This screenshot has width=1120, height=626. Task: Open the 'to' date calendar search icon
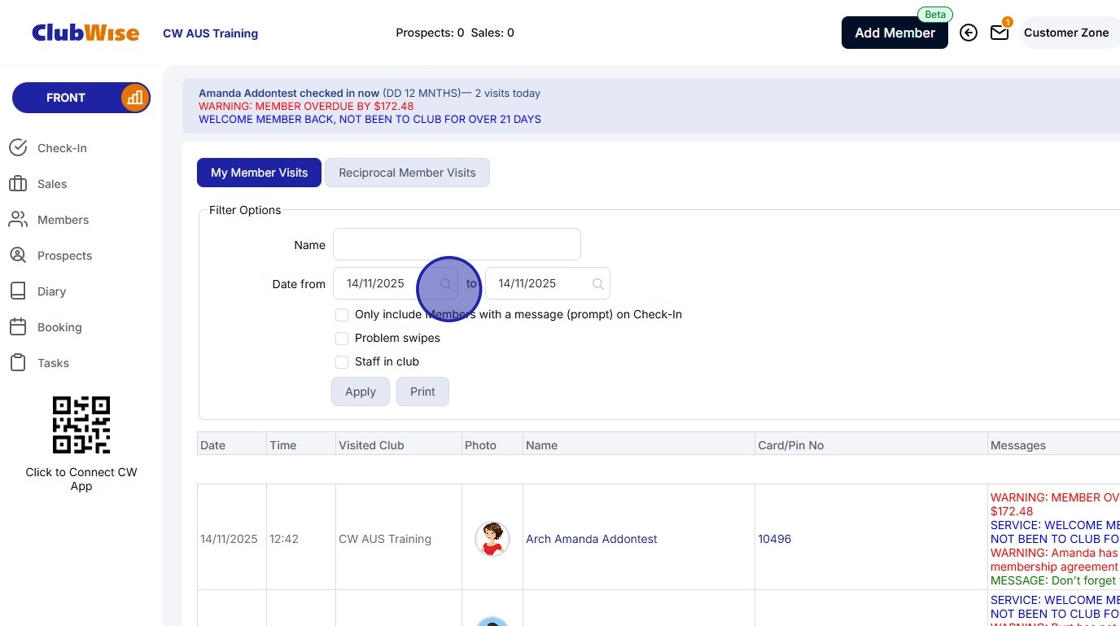[598, 284]
